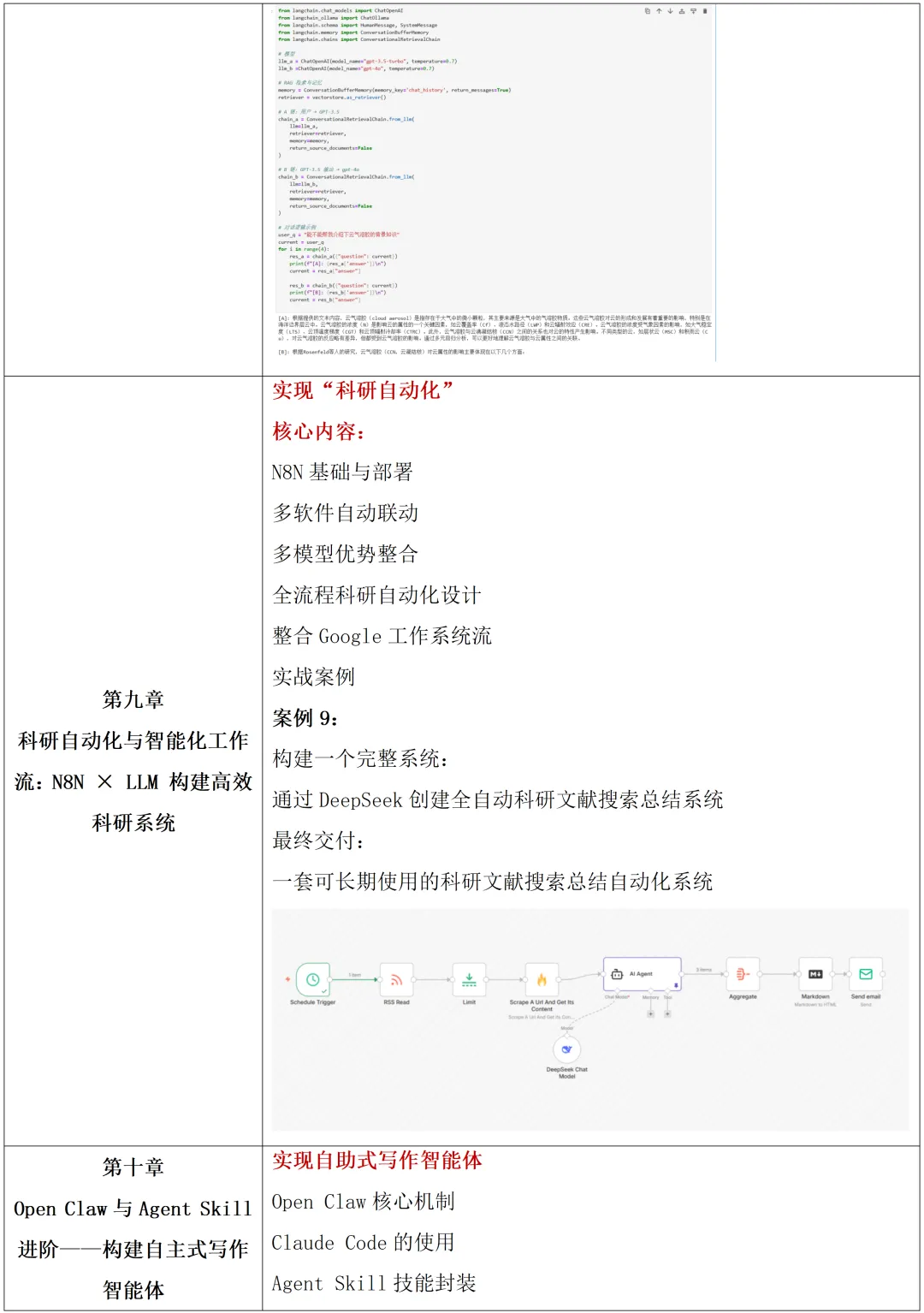Select the AI Agent robot node
This screenshot has width=924, height=1313.
[x=642, y=975]
